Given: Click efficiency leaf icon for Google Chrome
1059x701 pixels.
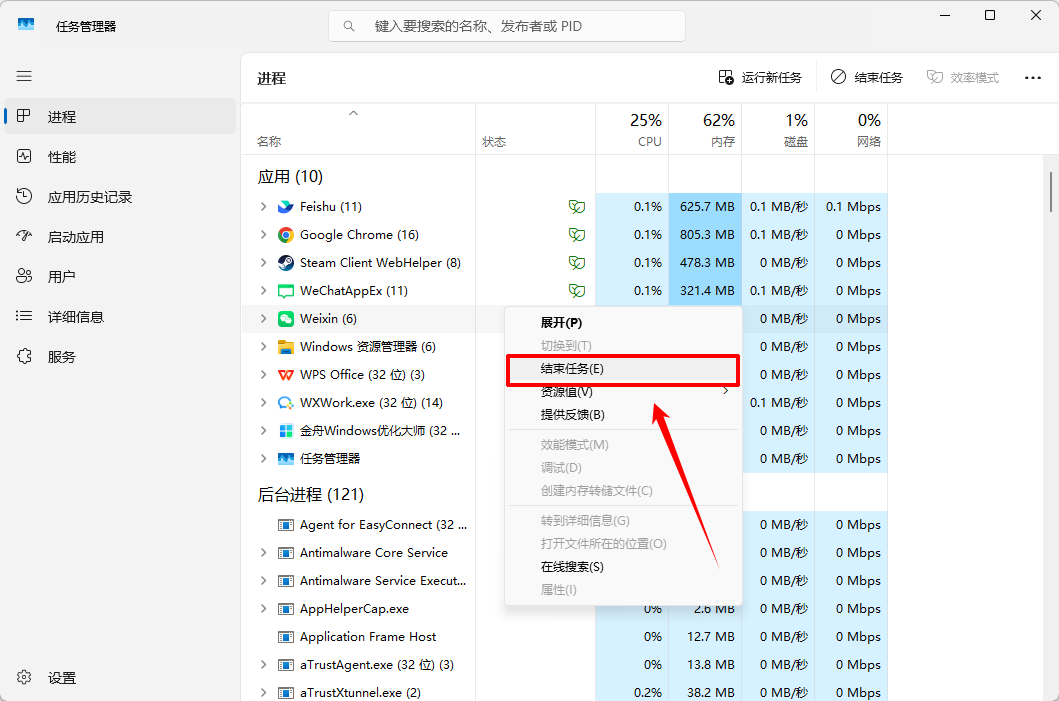Looking at the screenshot, I should (x=577, y=234).
